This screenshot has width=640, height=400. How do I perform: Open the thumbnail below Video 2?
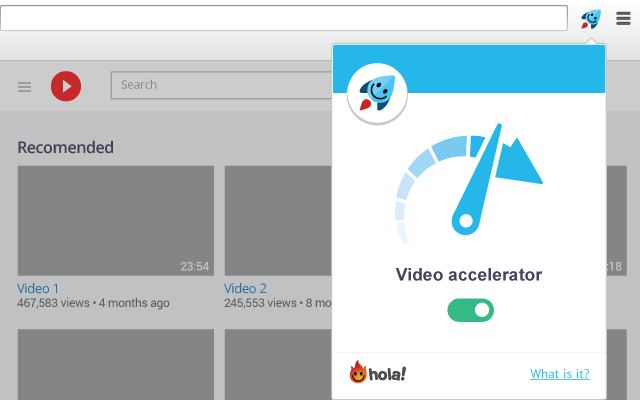coord(278,364)
